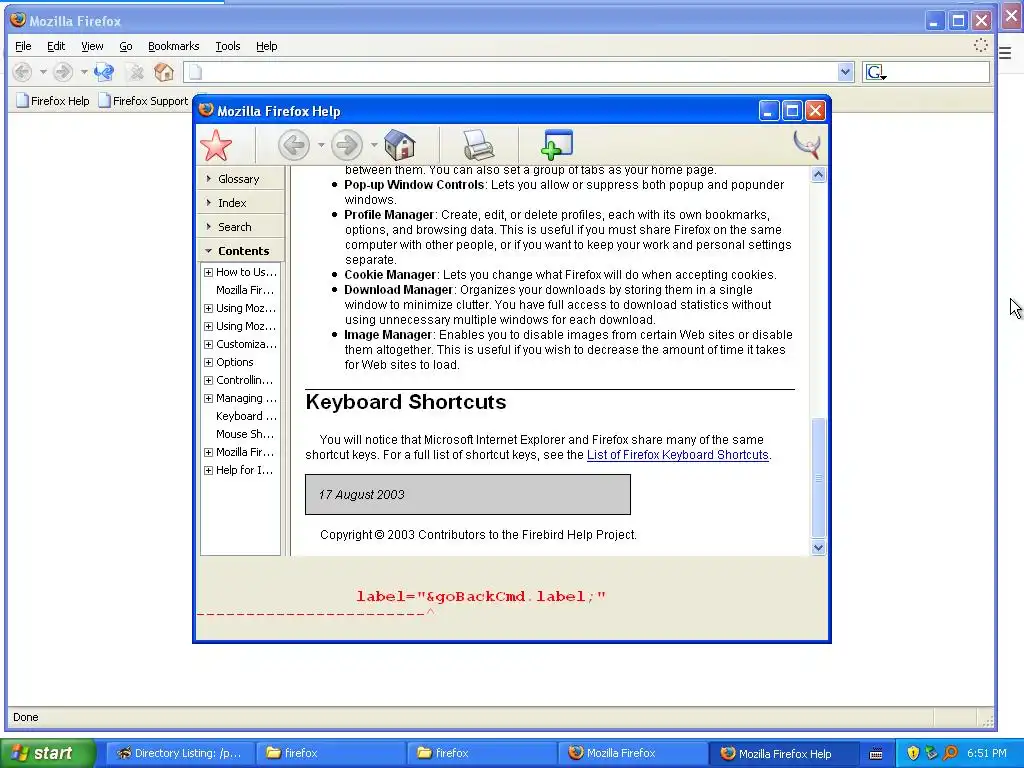Open the List of Firefox Keyboard Shortcuts link
The image size is (1024, 768).
(x=677, y=455)
